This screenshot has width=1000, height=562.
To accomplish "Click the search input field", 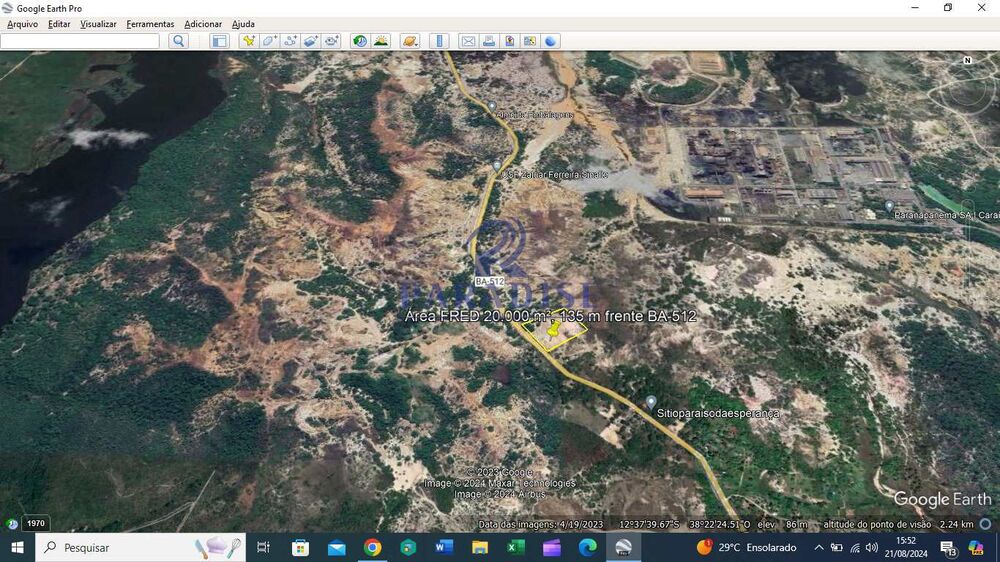I will pyautogui.click(x=80, y=41).
